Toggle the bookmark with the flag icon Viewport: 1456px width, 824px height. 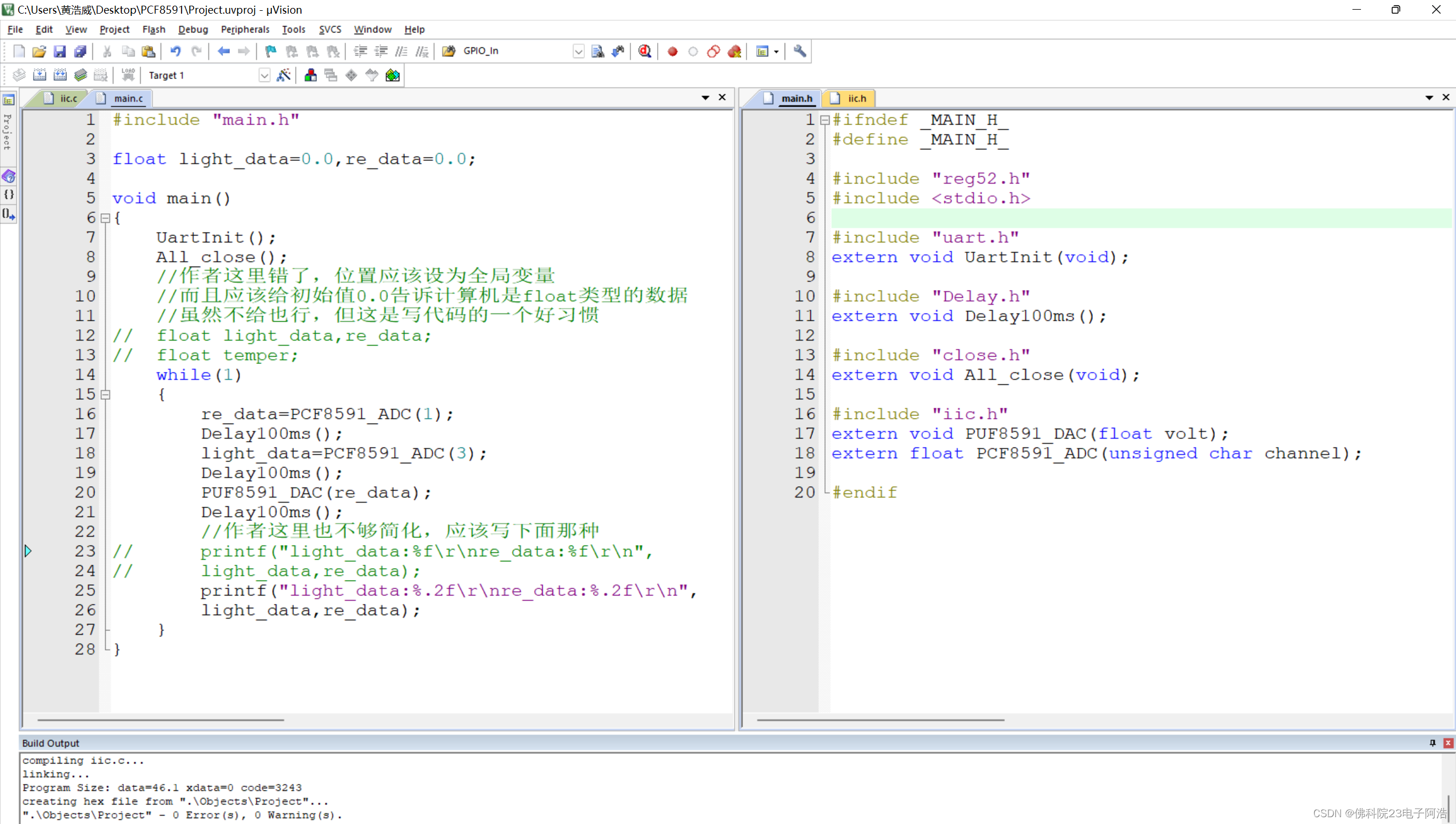click(x=270, y=51)
